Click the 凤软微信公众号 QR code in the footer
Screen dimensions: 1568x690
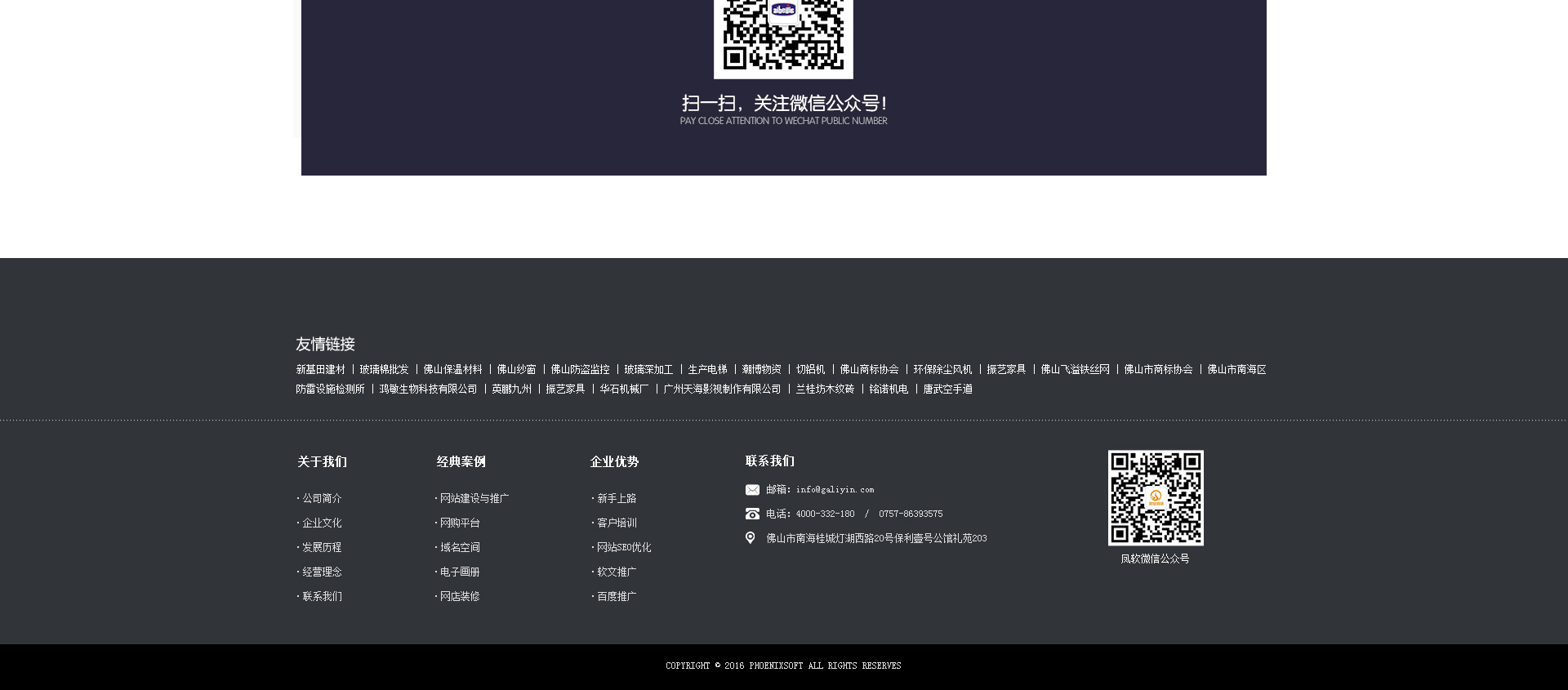[1155, 498]
